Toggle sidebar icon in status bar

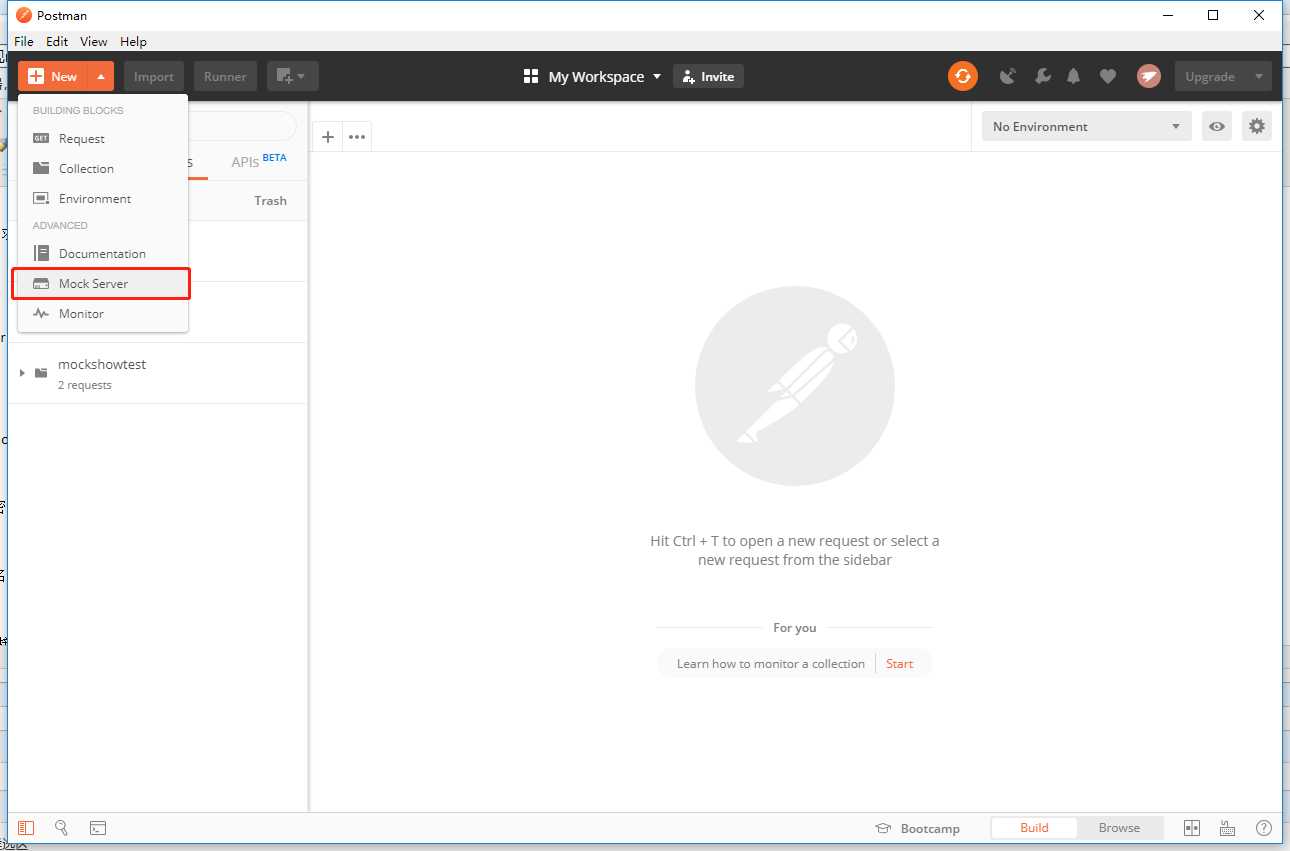27,828
